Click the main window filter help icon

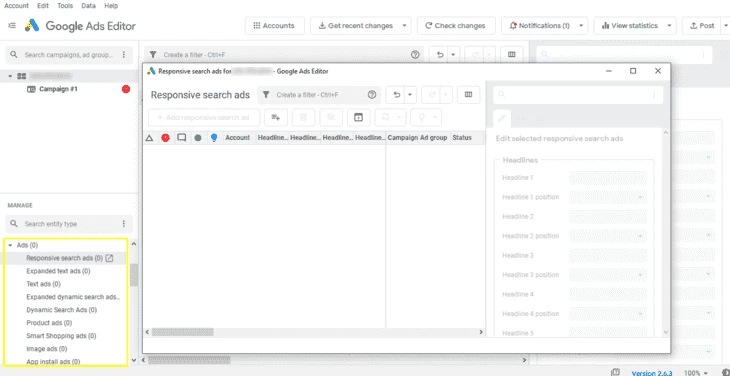point(415,55)
